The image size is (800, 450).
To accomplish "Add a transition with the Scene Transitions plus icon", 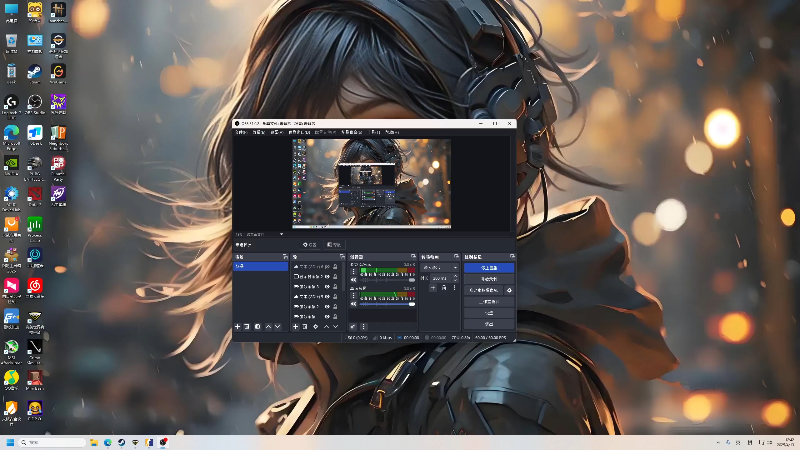I will tap(433, 288).
